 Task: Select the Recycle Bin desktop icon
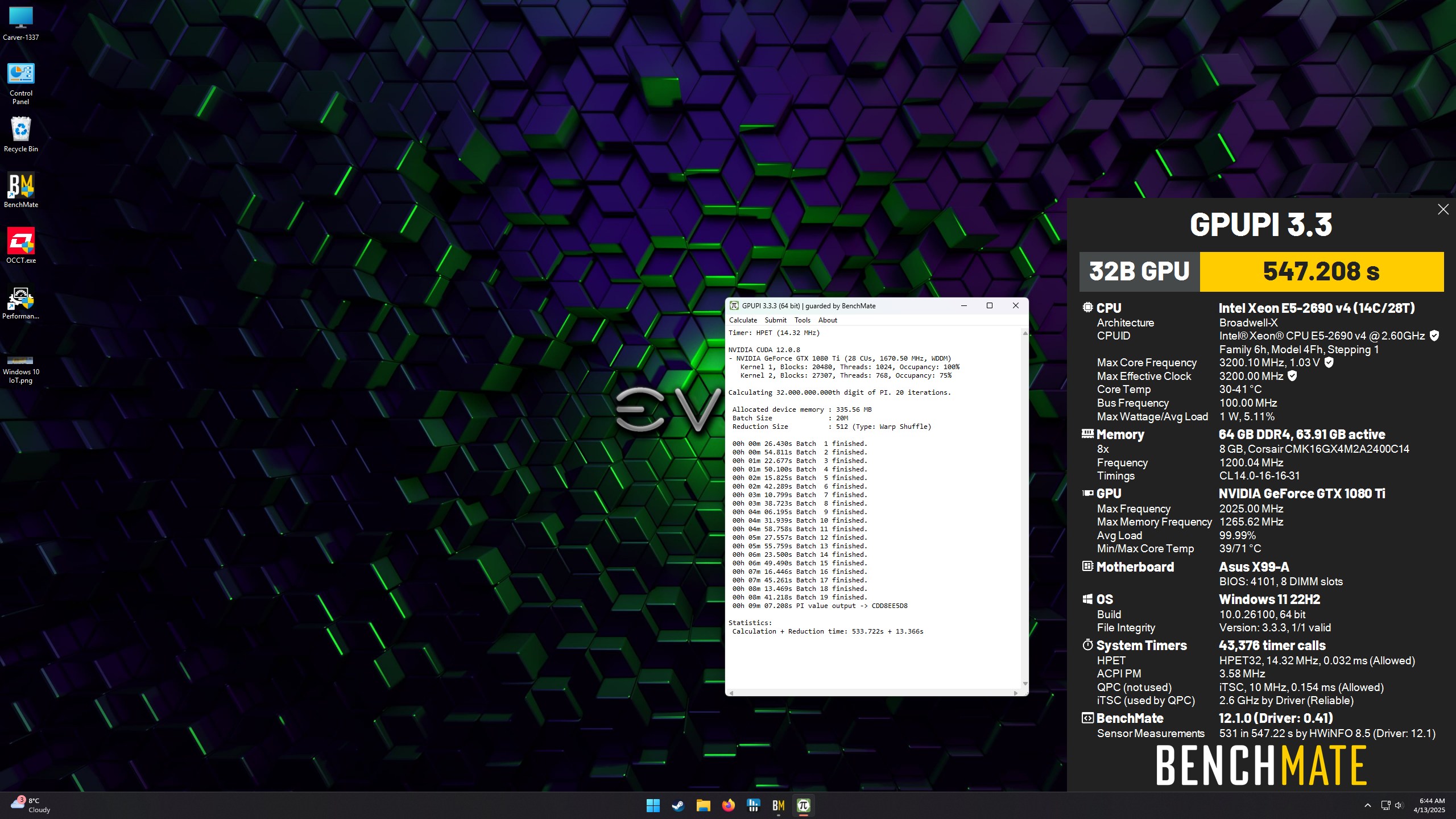pyautogui.click(x=21, y=134)
